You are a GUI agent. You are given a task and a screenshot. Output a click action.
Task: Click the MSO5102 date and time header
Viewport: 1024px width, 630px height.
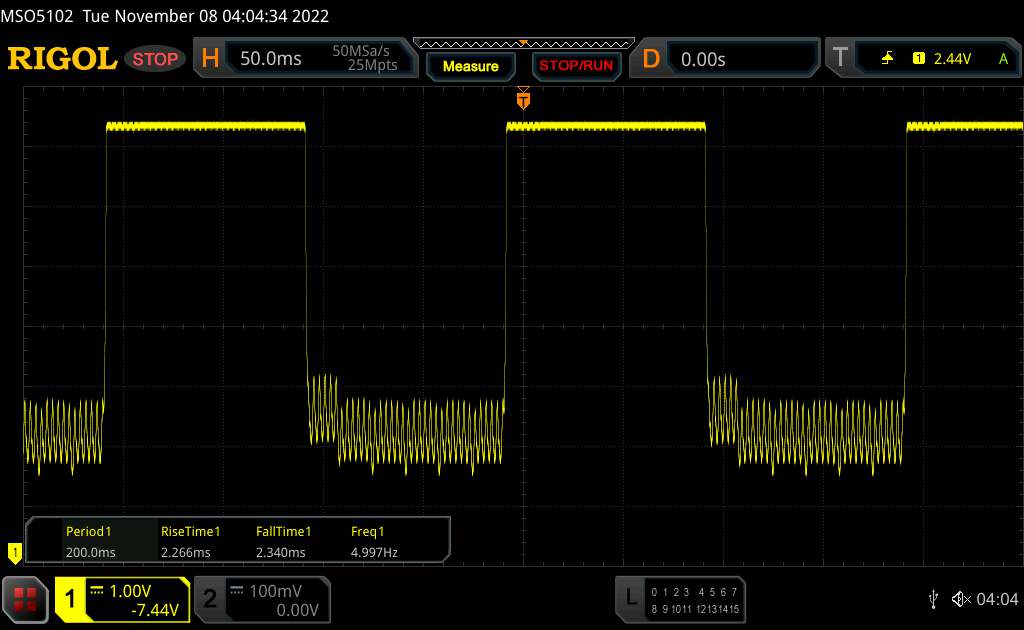click(165, 16)
